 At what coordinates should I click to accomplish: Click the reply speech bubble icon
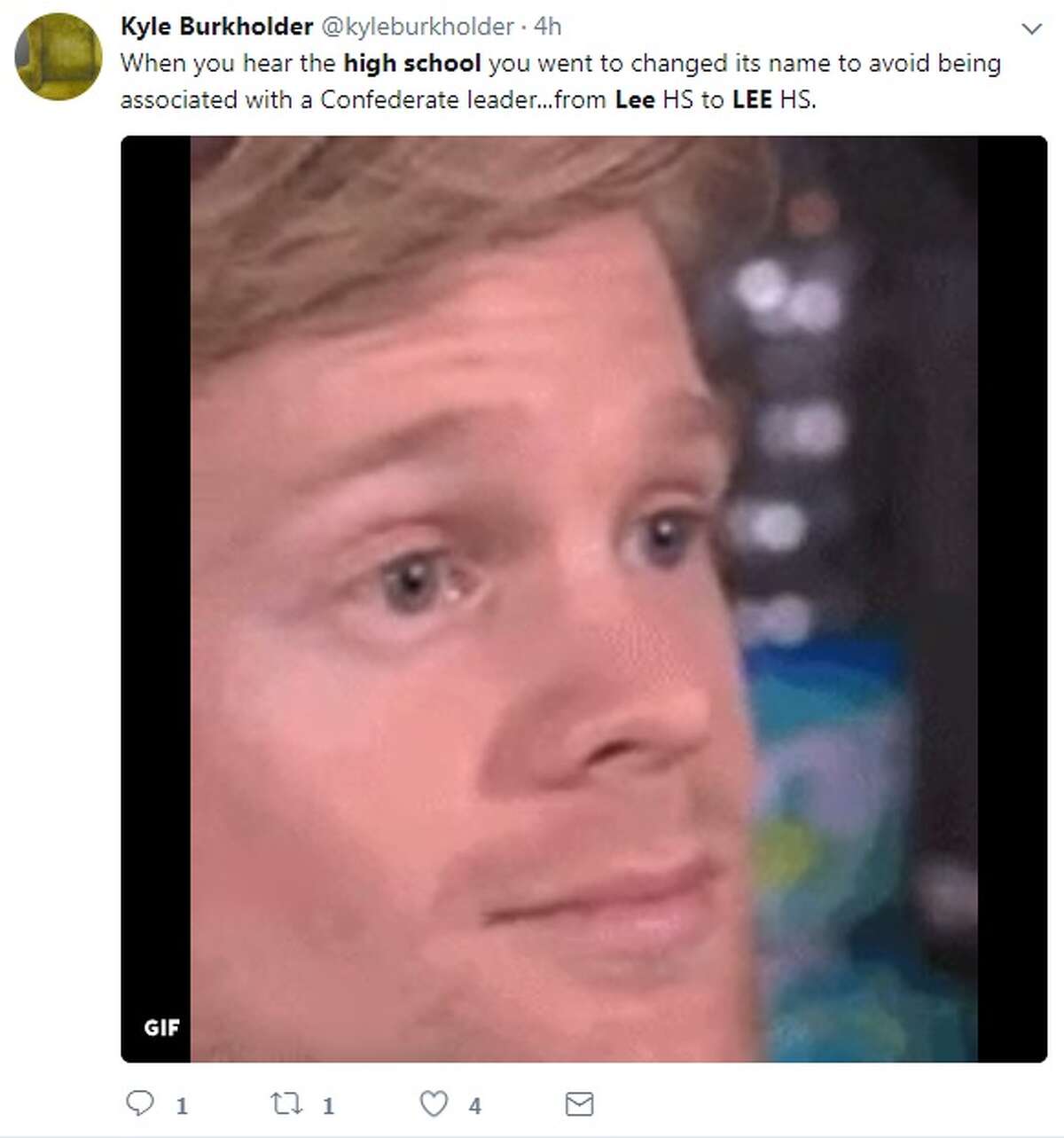[x=139, y=1103]
